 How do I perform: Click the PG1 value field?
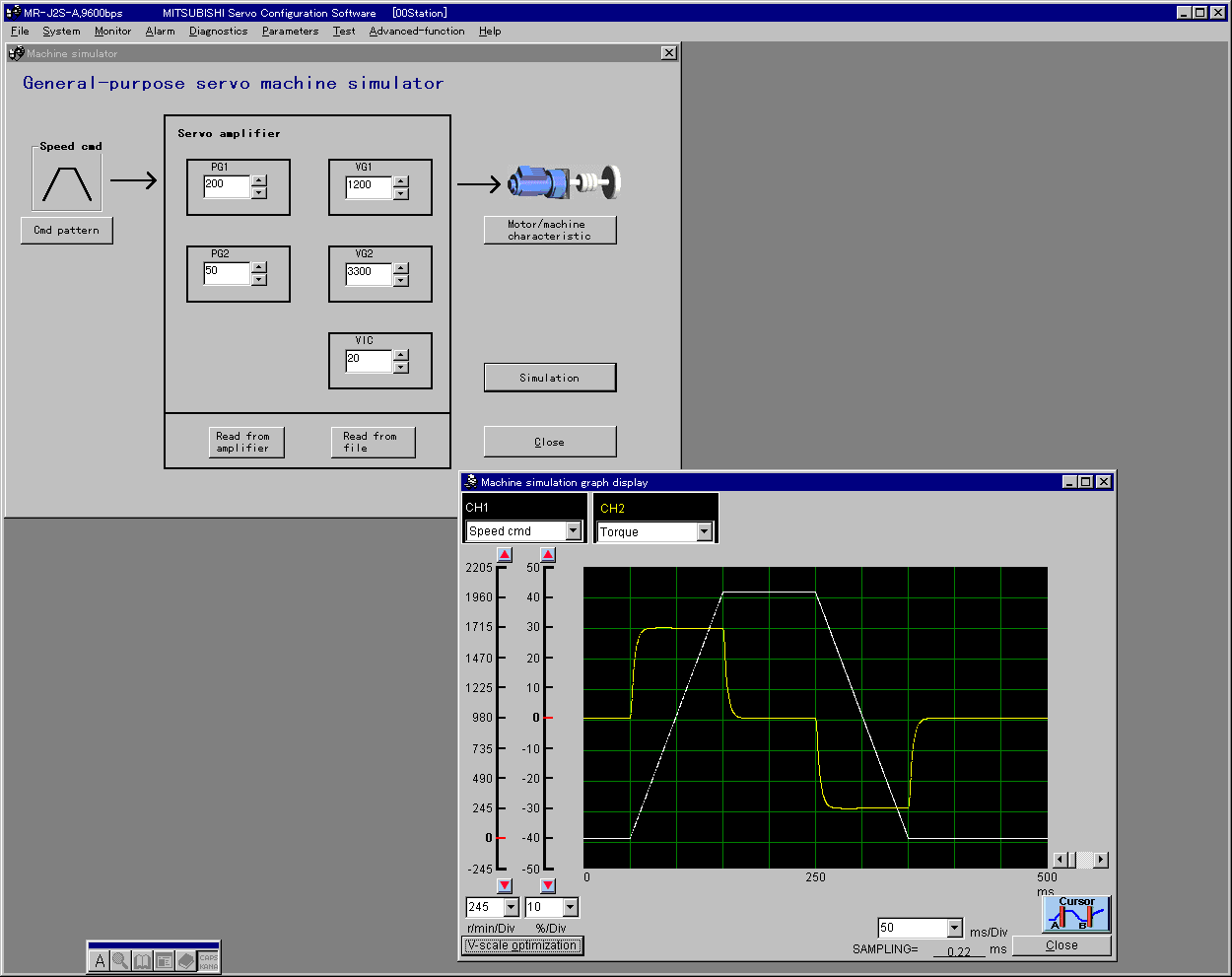pyautogui.click(x=227, y=186)
